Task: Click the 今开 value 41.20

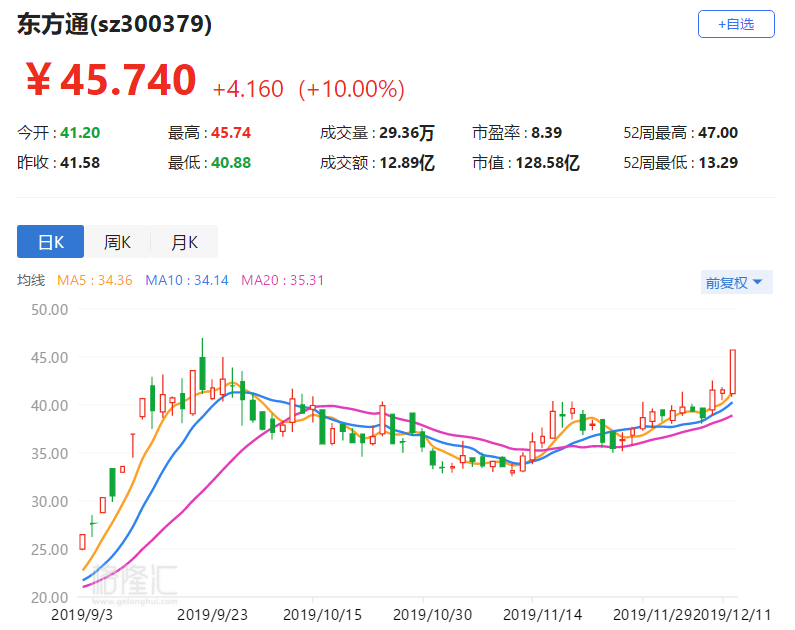Action: tap(80, 133)
